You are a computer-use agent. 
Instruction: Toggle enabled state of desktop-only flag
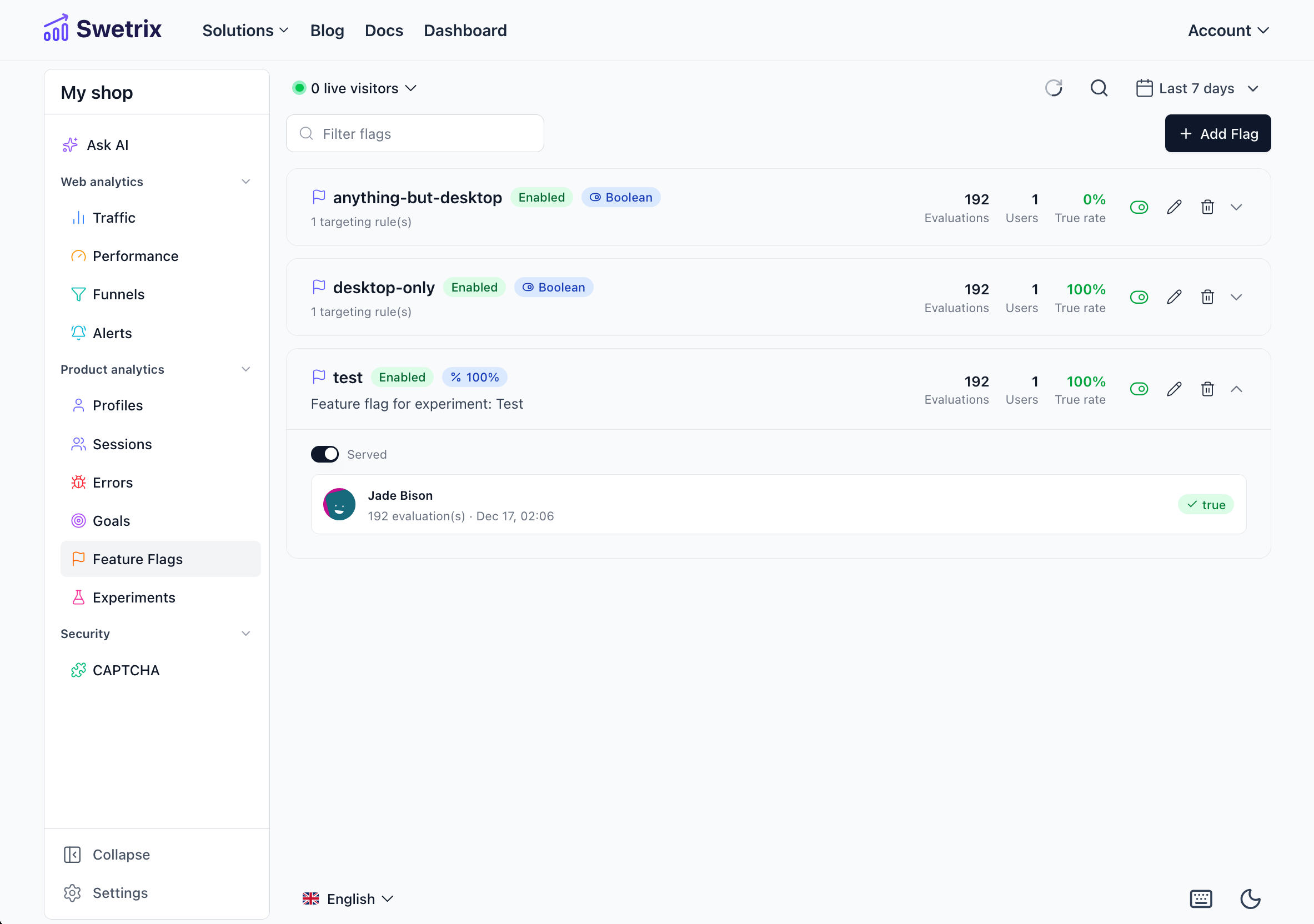pos(1139,297)
